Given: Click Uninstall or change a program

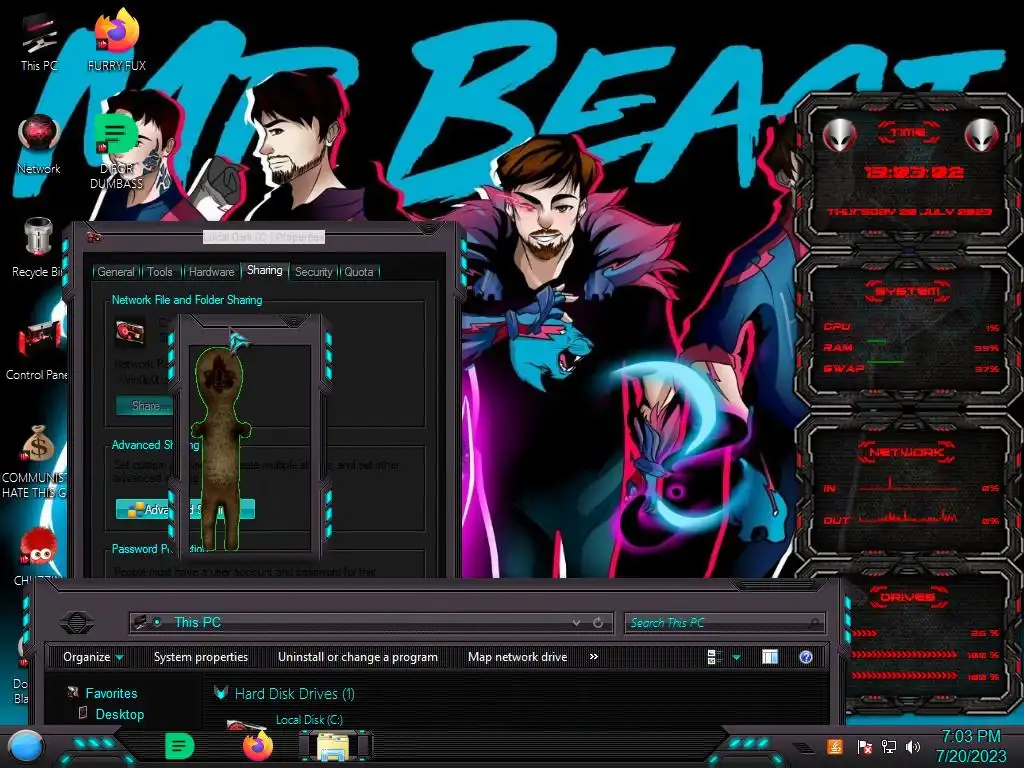Looking at the screenshot, I should 358,657.
